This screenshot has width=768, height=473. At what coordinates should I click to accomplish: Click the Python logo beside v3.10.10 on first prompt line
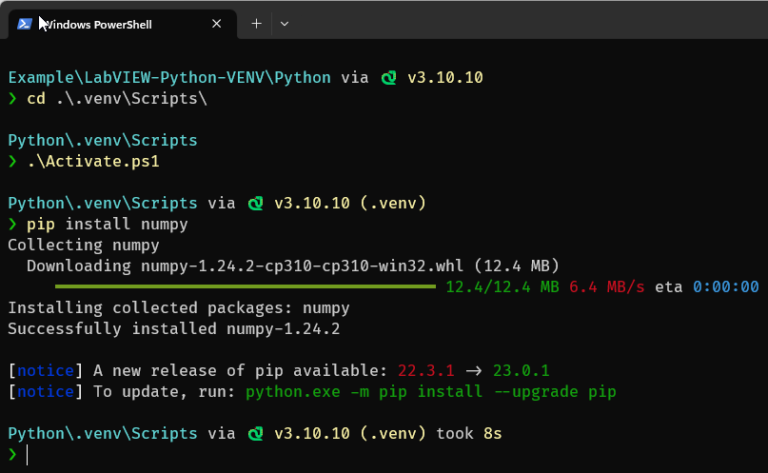click(389, 78)
